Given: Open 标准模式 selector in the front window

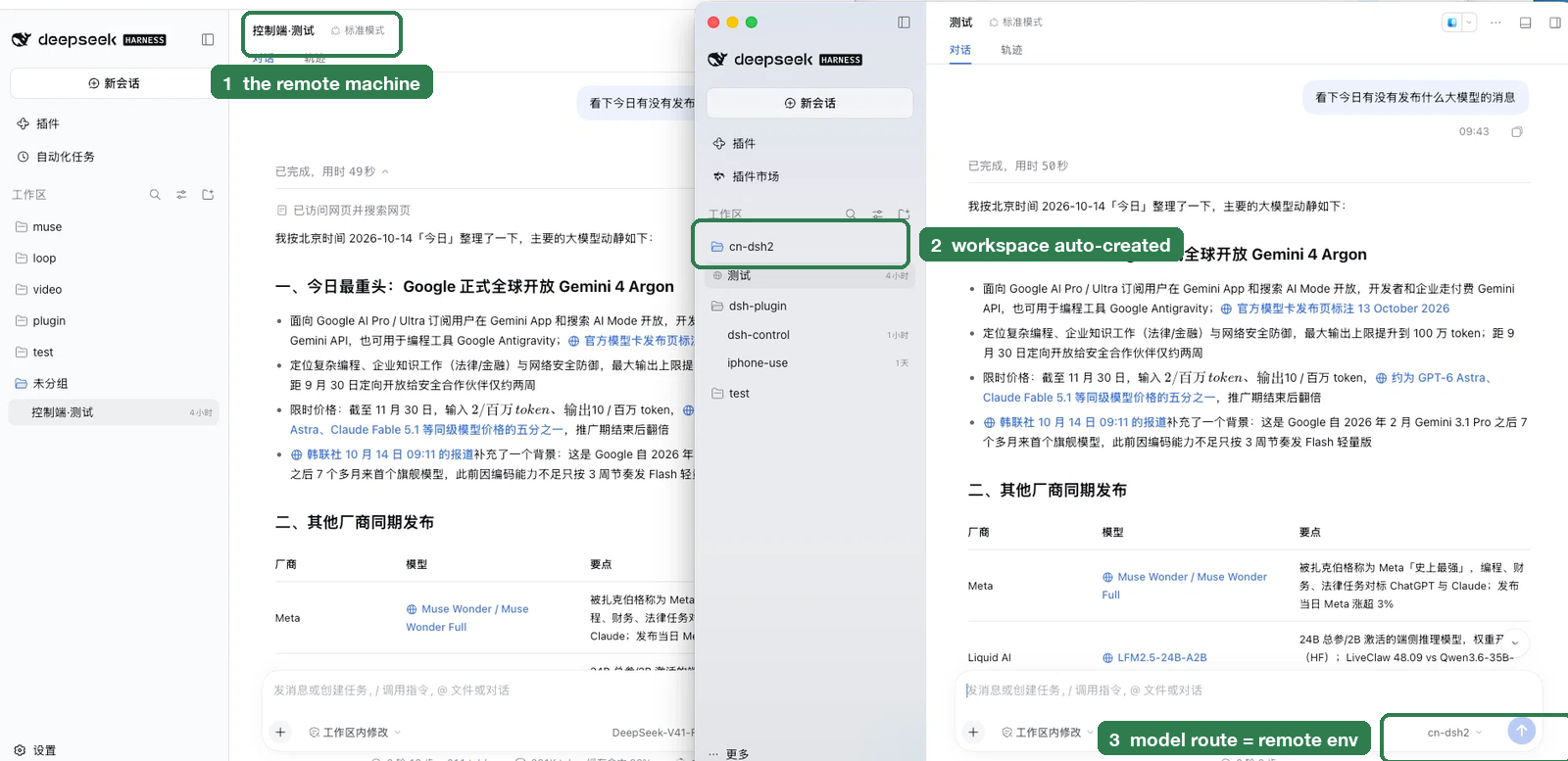Looking at the screenshot, I should (x=1015, y=23).
